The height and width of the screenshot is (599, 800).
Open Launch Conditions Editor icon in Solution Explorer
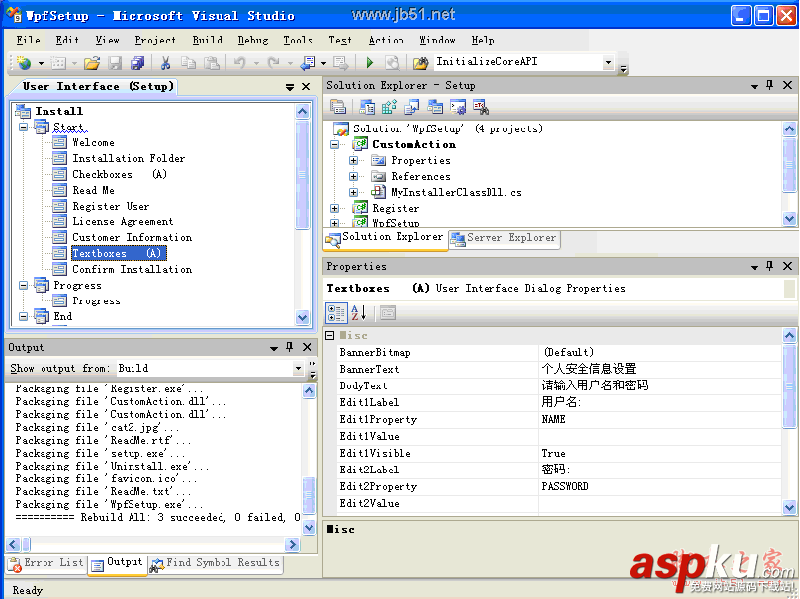coord(481,107)
